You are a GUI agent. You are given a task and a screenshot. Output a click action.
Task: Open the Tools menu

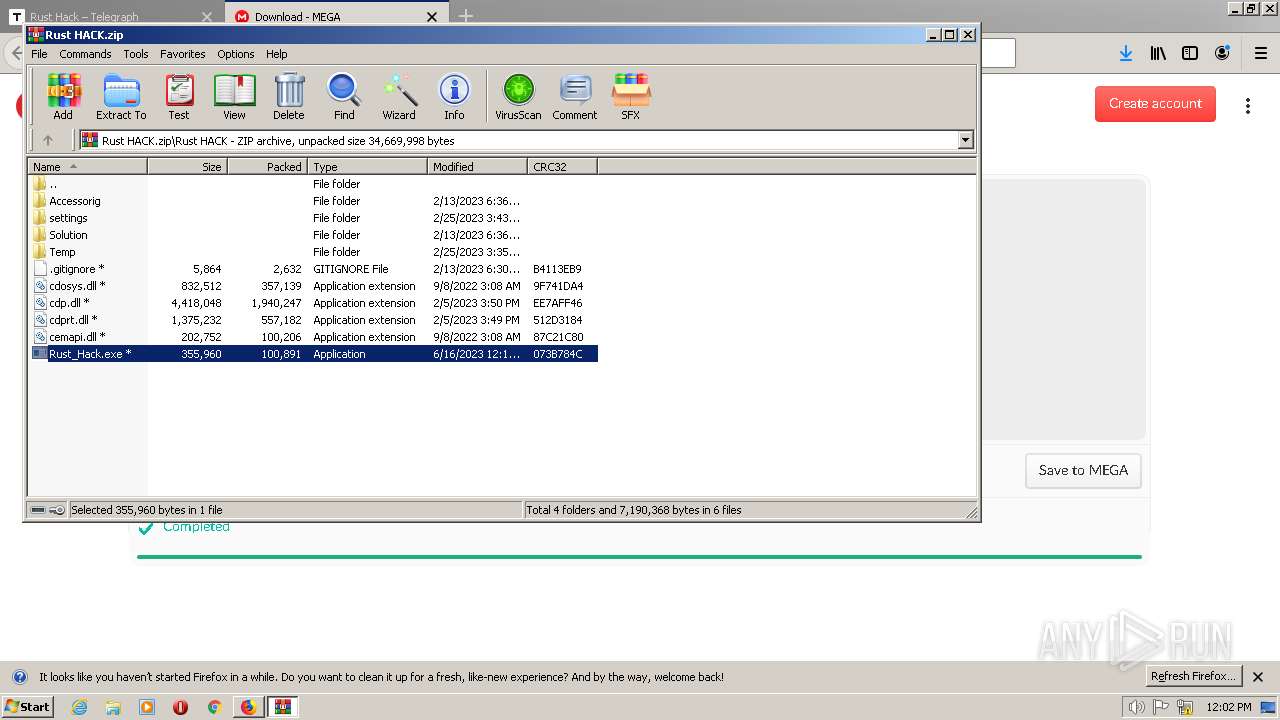click(136, 54)
